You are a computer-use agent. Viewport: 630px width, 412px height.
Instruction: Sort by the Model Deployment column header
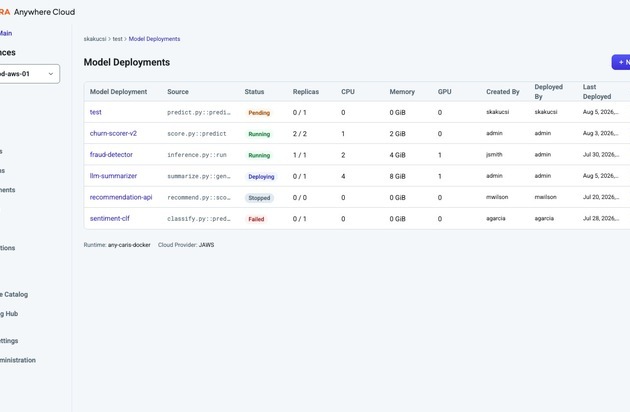click(119, 92)
